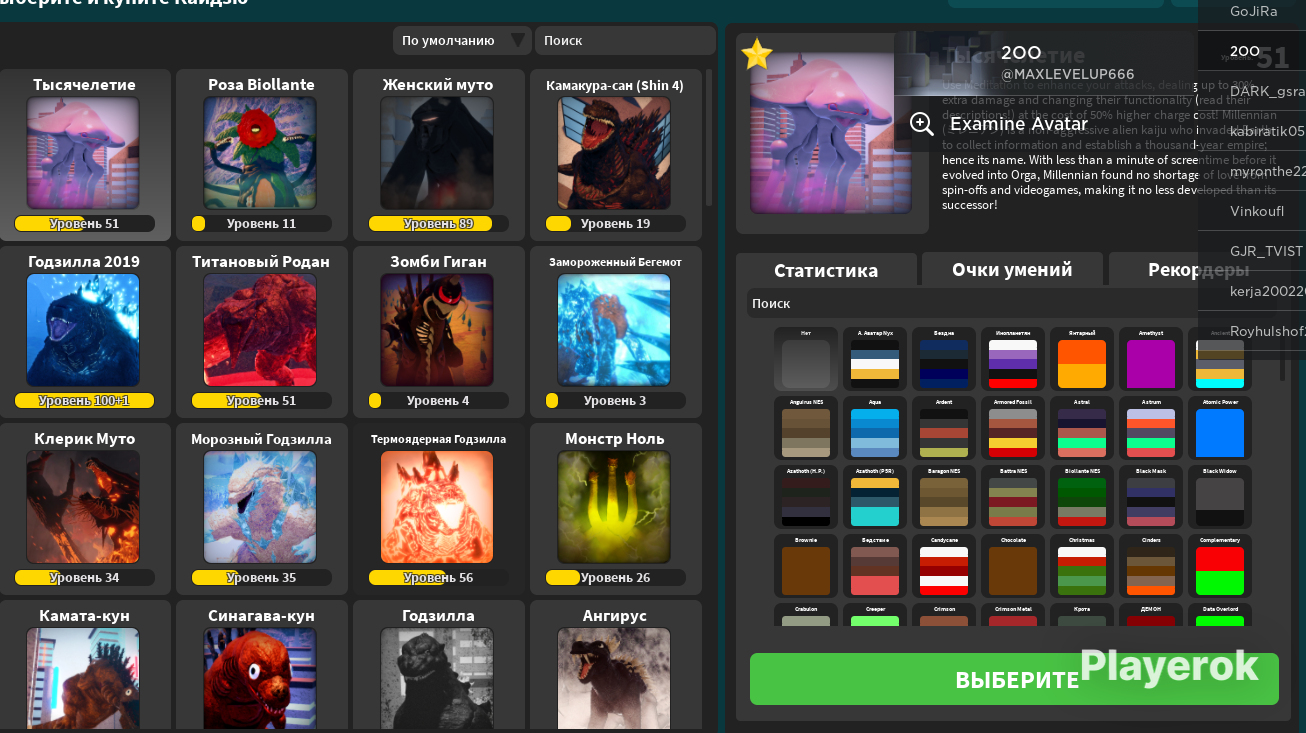Pick the classic Годзилла kaiju card
Screen dimensions: 1306x733
[438, 666]
